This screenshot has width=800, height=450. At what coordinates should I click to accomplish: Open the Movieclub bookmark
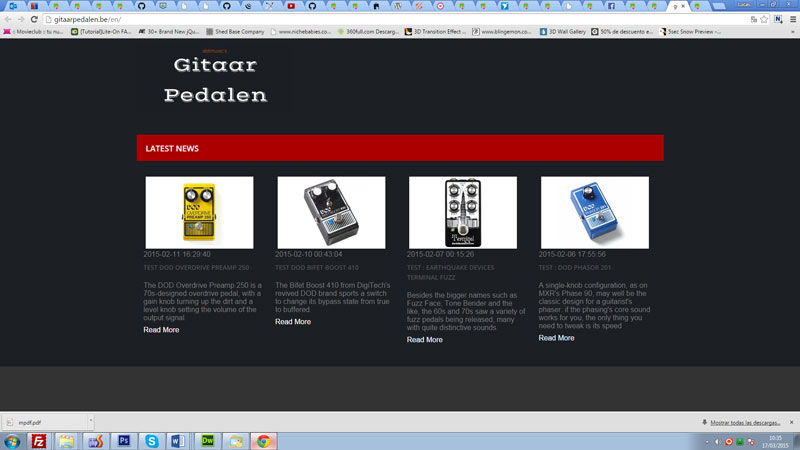[34, 32]
